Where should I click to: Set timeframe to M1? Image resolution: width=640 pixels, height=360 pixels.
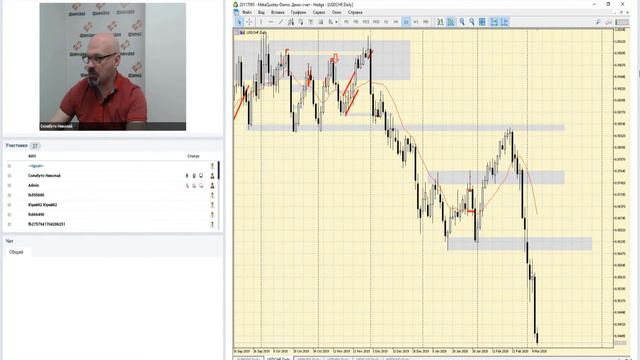coord(347,22)
